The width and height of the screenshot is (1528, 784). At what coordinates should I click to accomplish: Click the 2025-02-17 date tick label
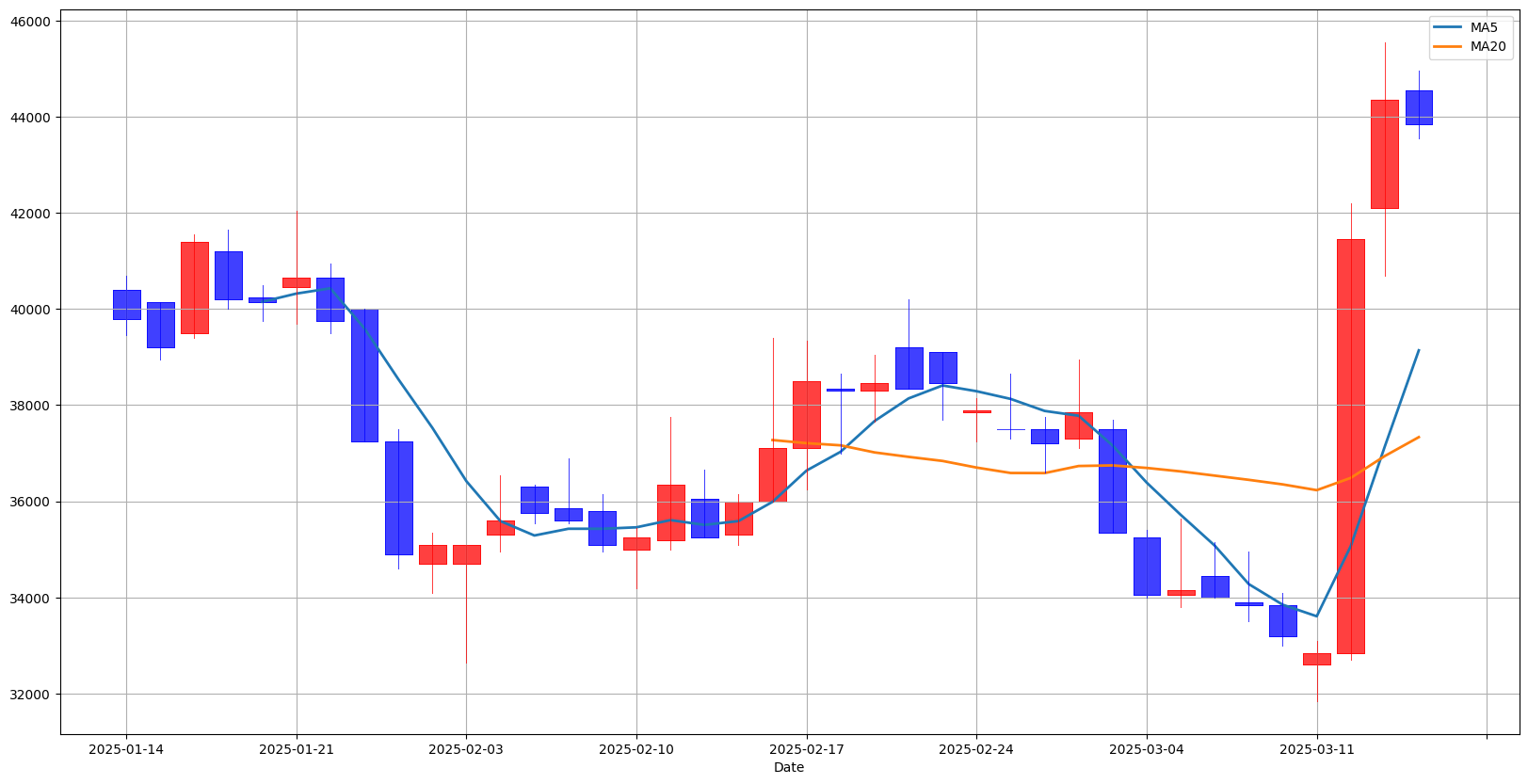point(807,749)
